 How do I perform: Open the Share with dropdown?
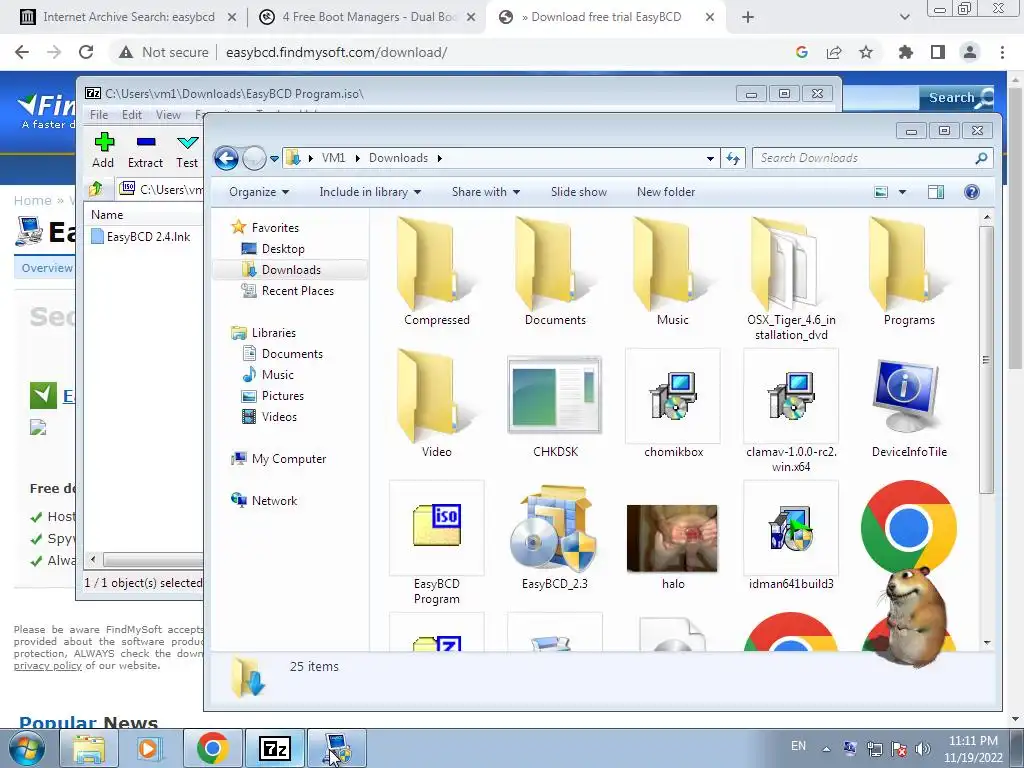[x=486, y=192]
